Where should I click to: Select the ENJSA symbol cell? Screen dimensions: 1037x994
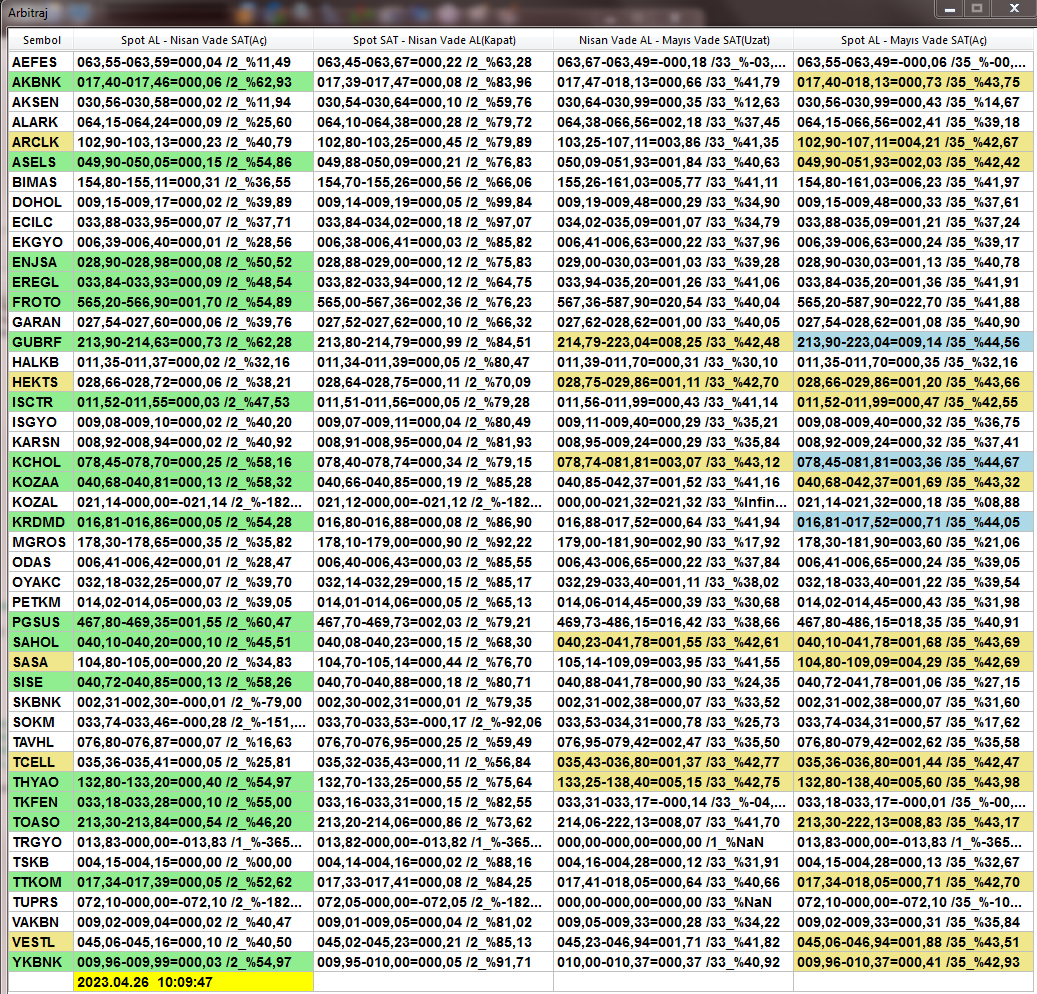(41, 262)
